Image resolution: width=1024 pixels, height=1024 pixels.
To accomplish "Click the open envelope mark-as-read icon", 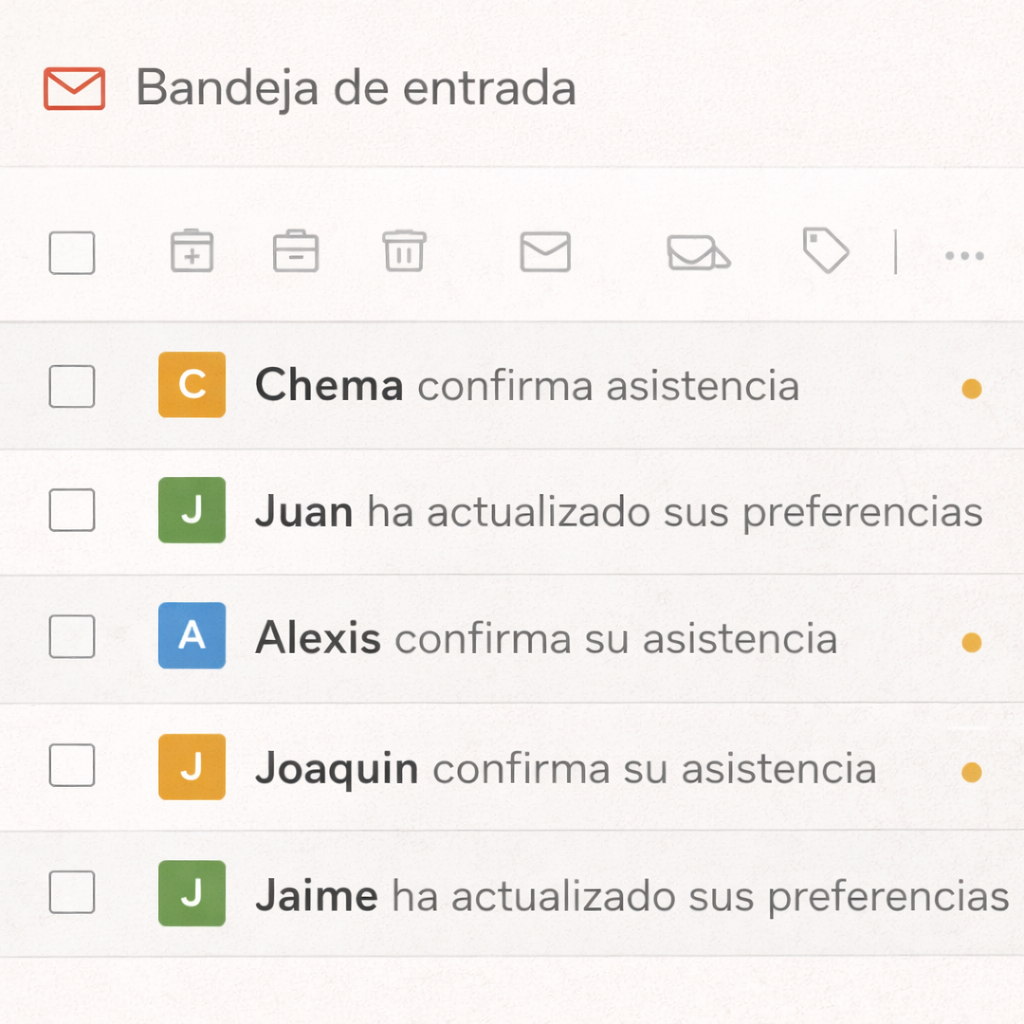I will (x=697, y=252).
